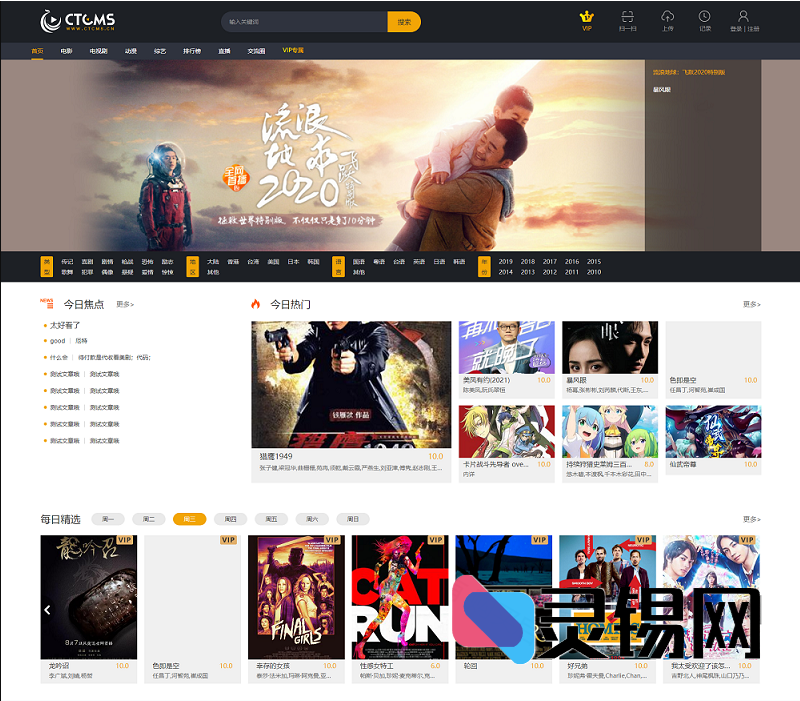Screen dimensions: 800x701
Task: Click the flame icon beside 今日热门
Action: click(255, 304)
